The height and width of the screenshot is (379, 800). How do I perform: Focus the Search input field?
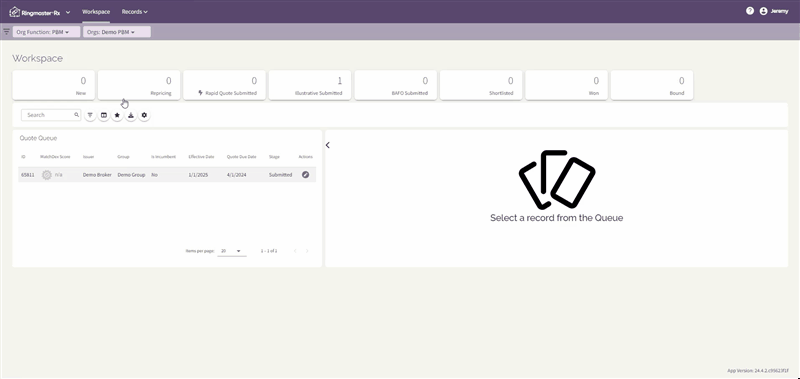pyautogui.click(x=51, y=115)
